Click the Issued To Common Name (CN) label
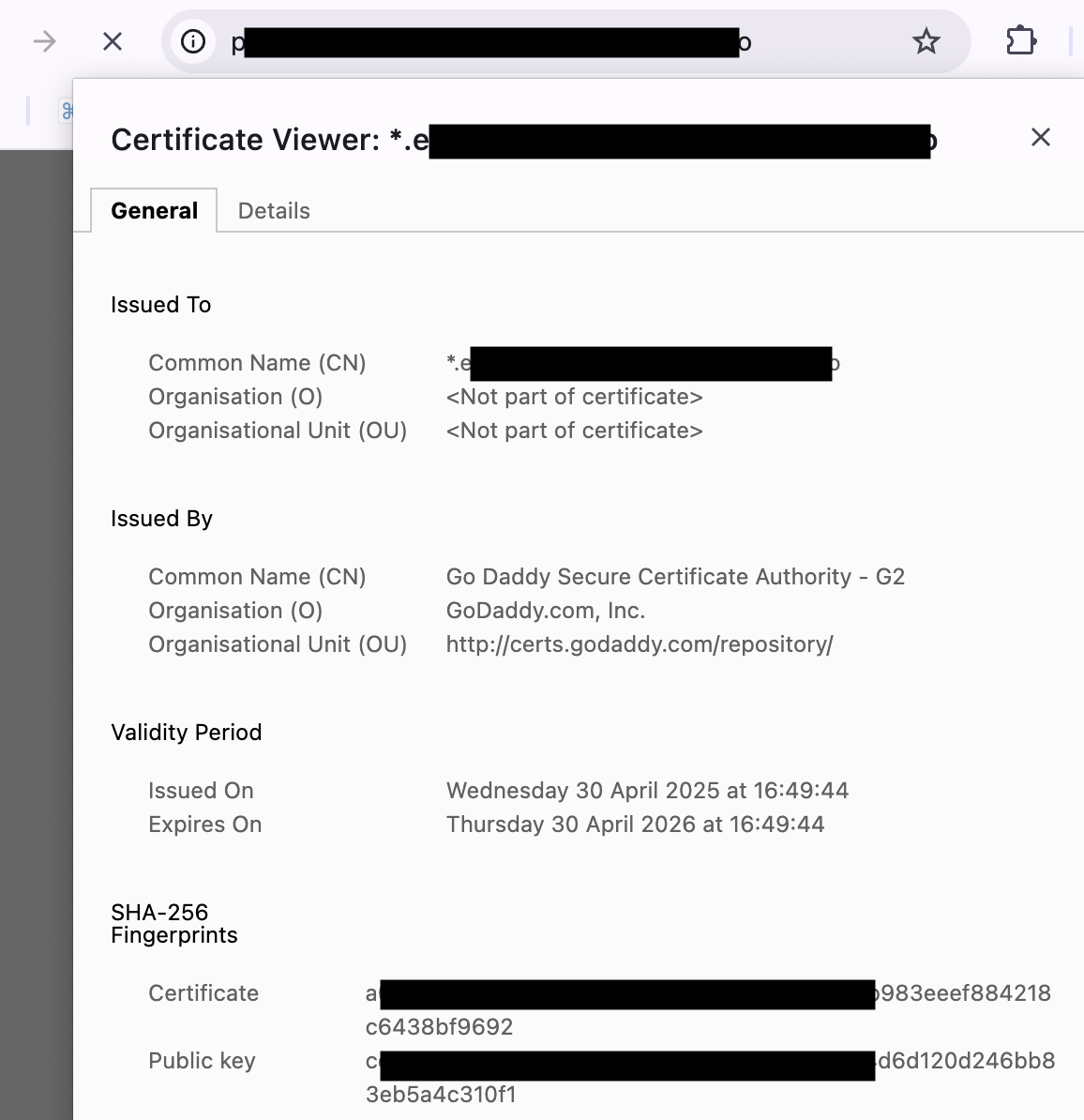Image resolution: width=1084 pixels, height=1120 pixels. coord(257,363)
